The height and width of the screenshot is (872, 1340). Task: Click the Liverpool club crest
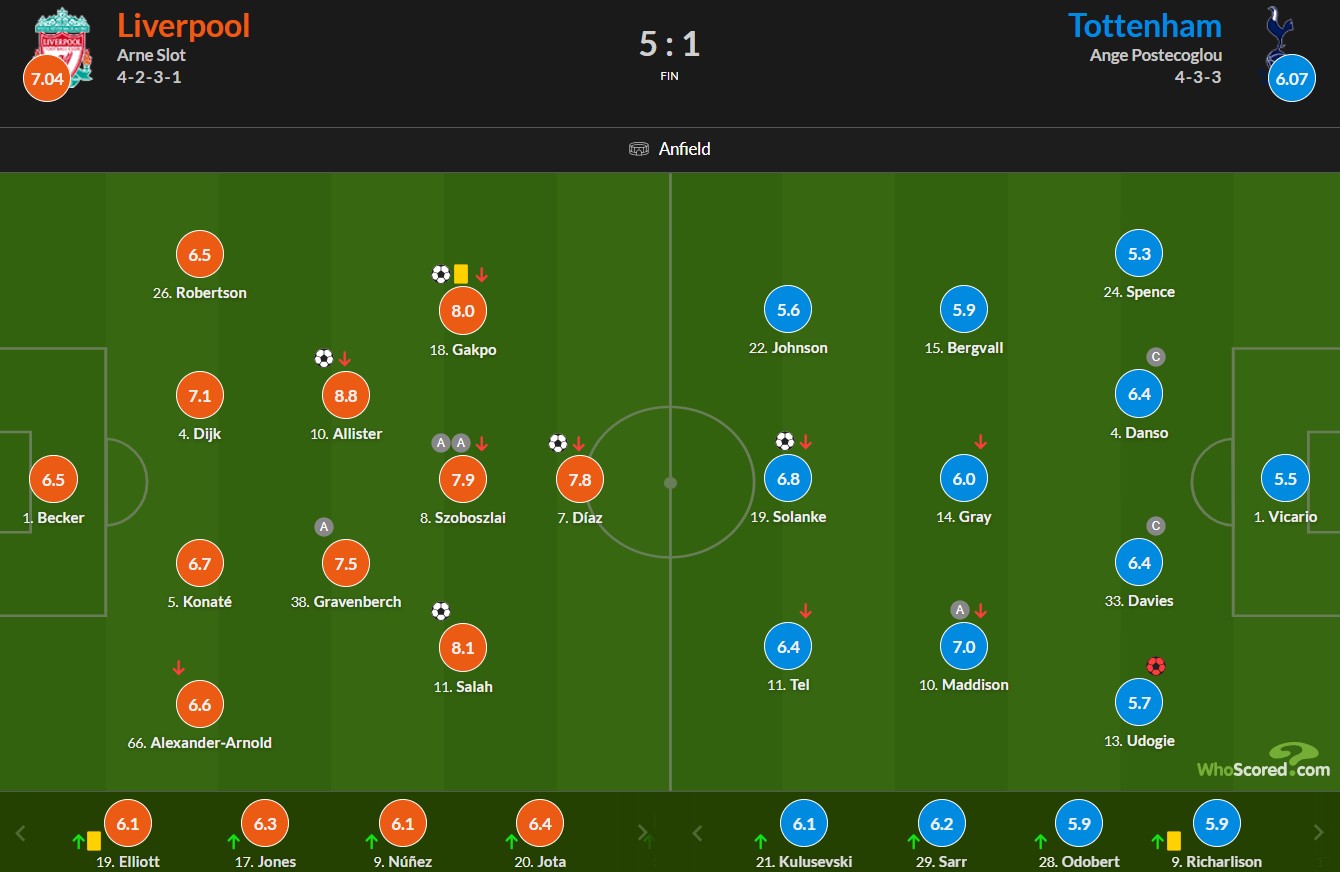click(x=63, y=45)
